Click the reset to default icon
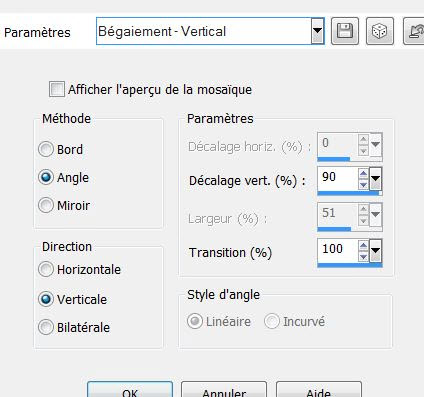424x397 pixels. (414, 31)
